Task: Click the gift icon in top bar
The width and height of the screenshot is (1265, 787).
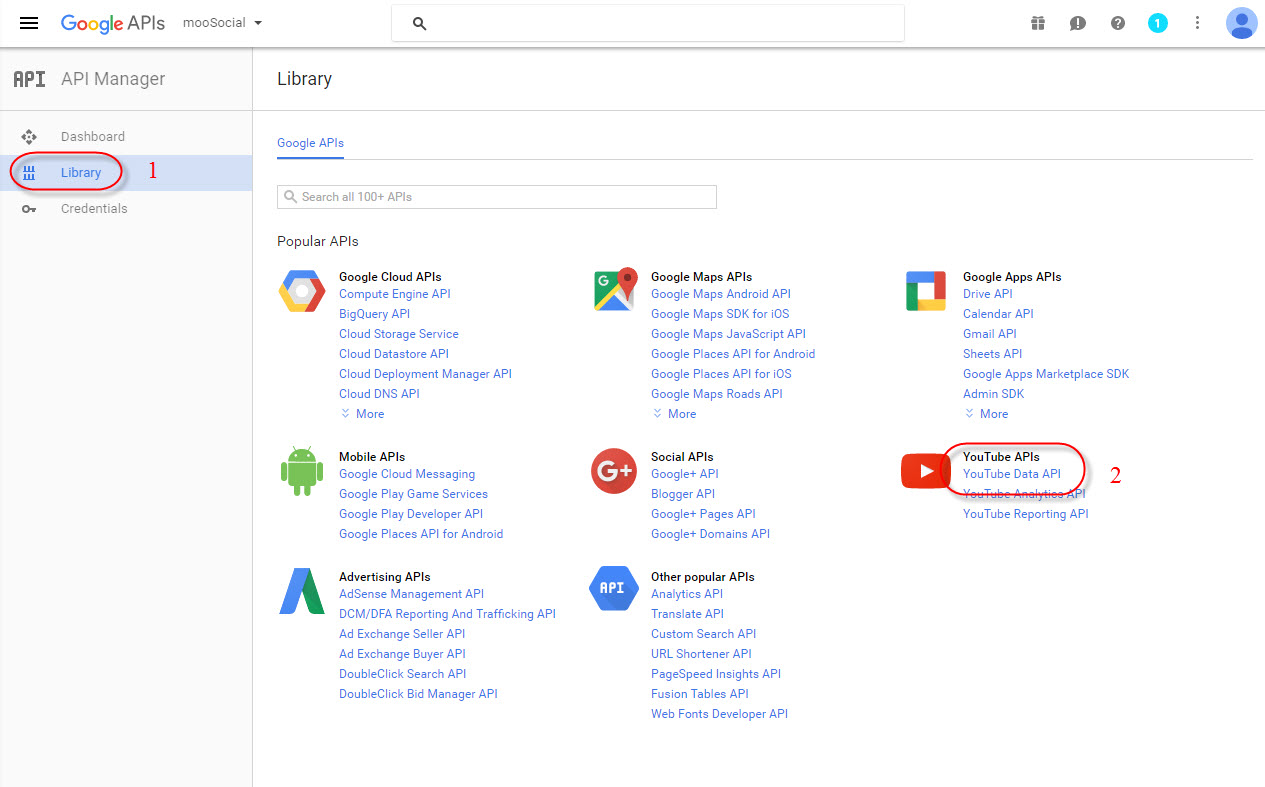Action: coord(1038,23)
